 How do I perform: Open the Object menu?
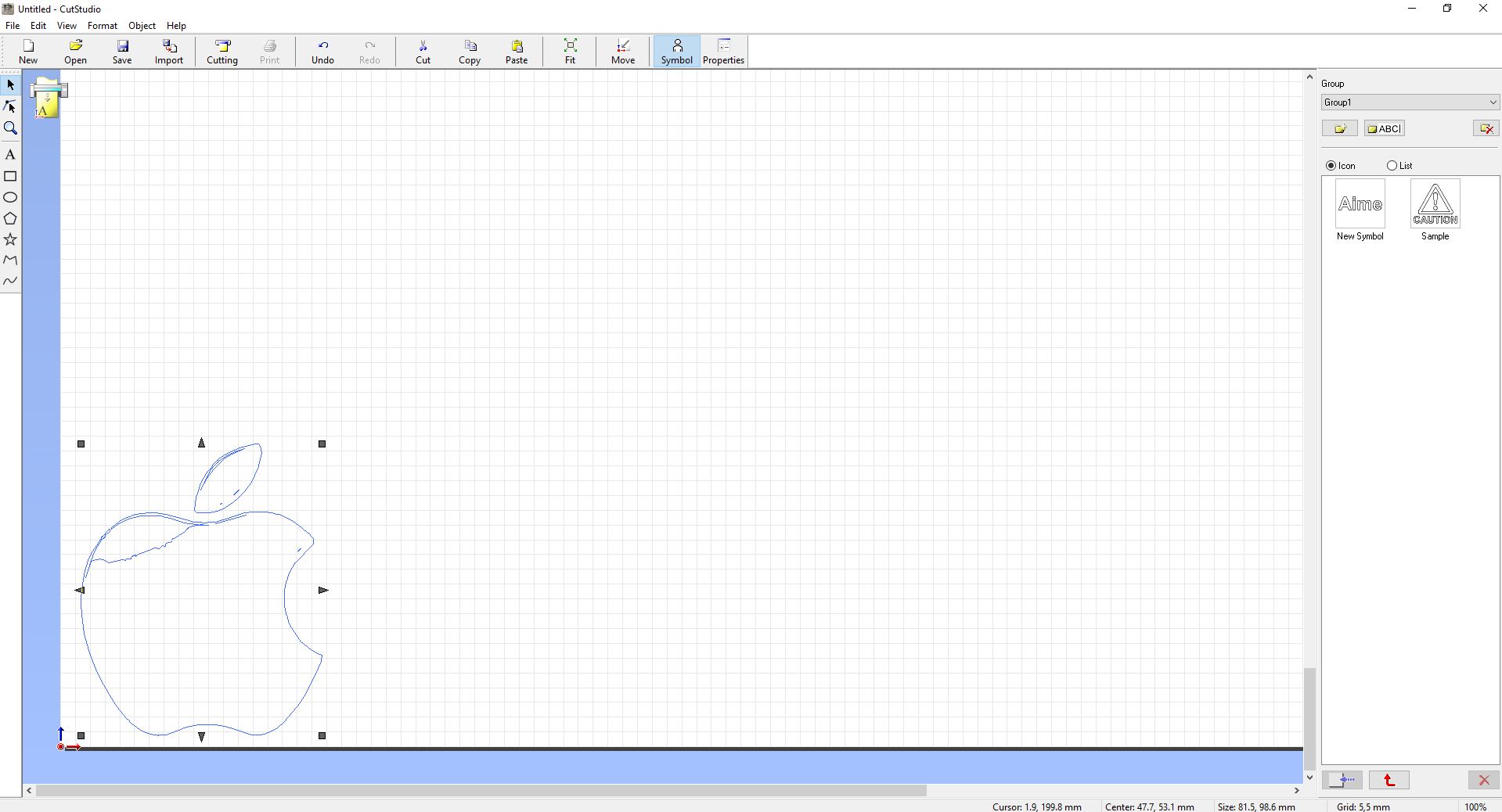[x=142, y=26]
